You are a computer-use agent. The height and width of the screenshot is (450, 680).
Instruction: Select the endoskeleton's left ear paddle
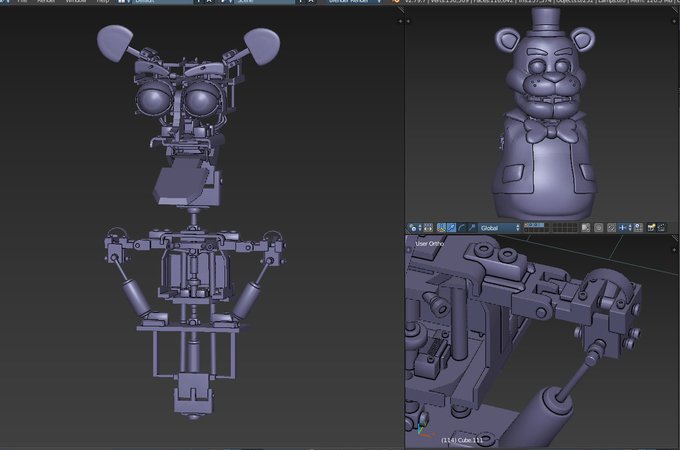115,42
